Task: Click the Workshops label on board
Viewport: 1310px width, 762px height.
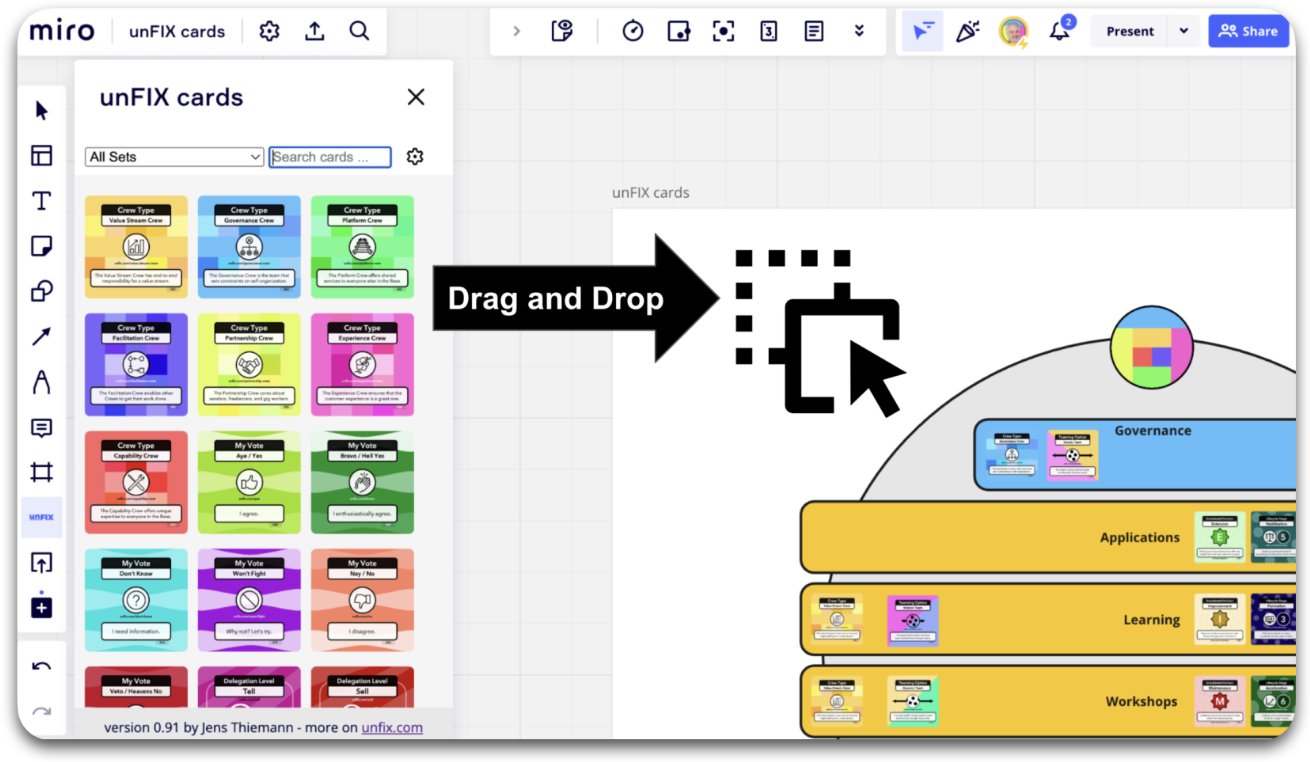Action: pos(1141,702)
